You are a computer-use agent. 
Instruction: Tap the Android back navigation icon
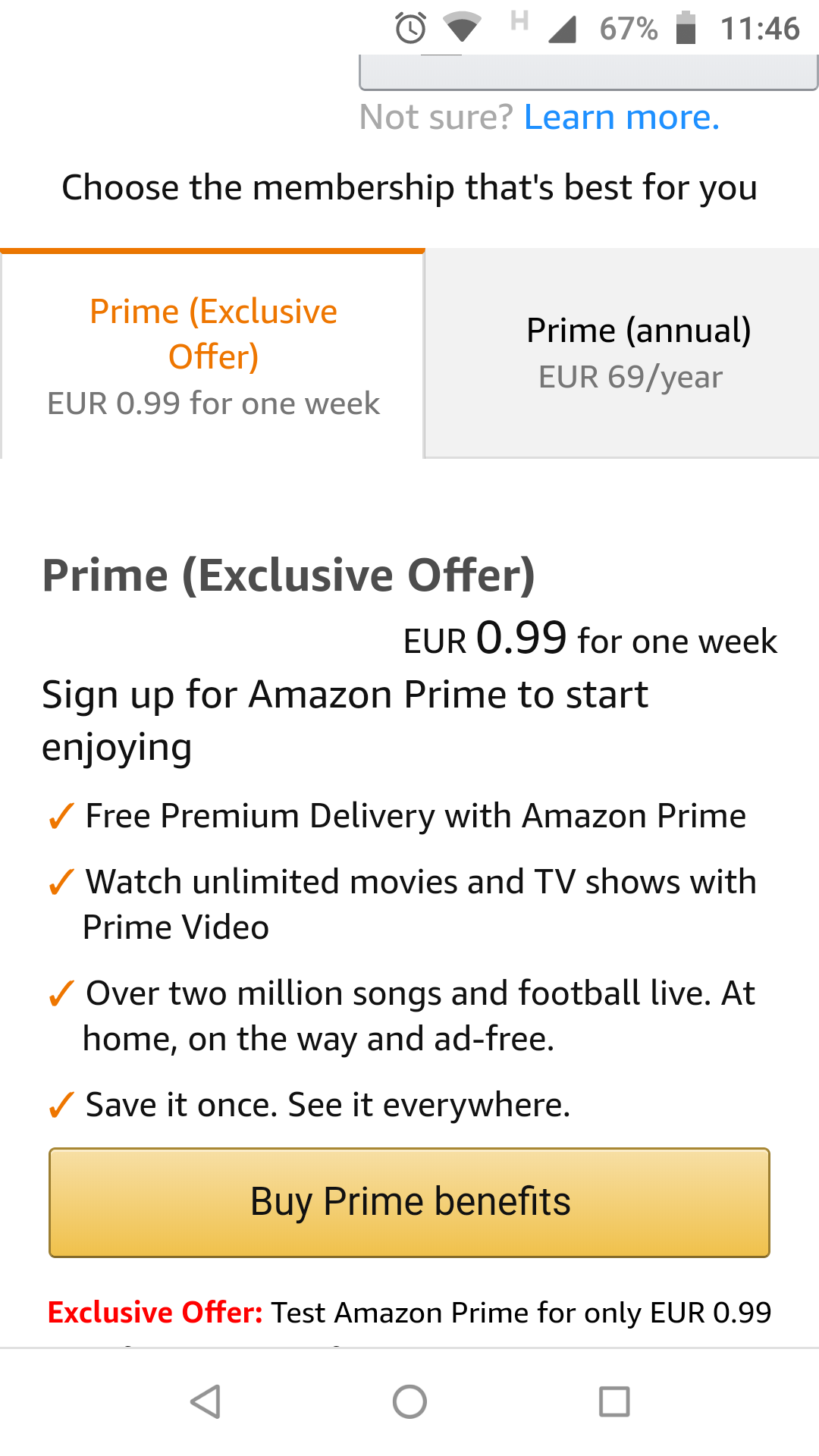[206, 1401]
